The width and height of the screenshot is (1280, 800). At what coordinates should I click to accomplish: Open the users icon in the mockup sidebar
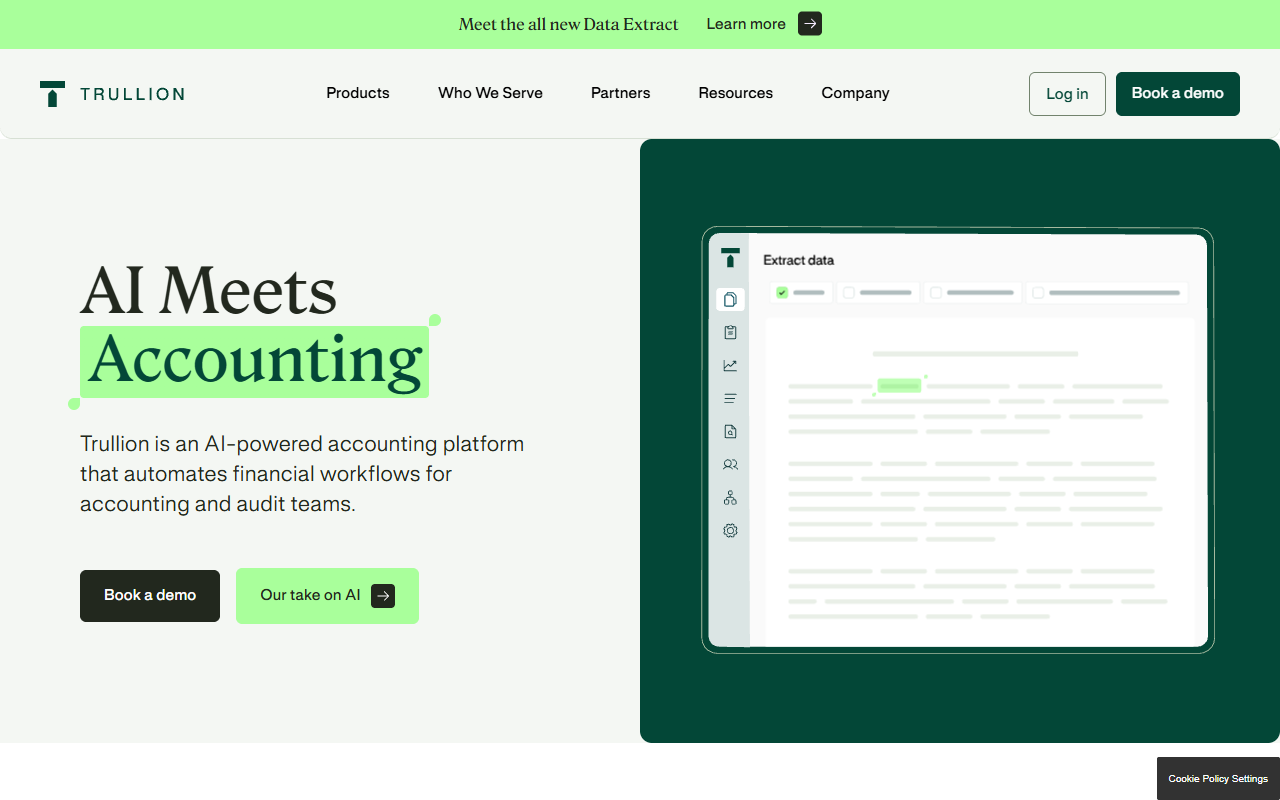click(730, 464)
